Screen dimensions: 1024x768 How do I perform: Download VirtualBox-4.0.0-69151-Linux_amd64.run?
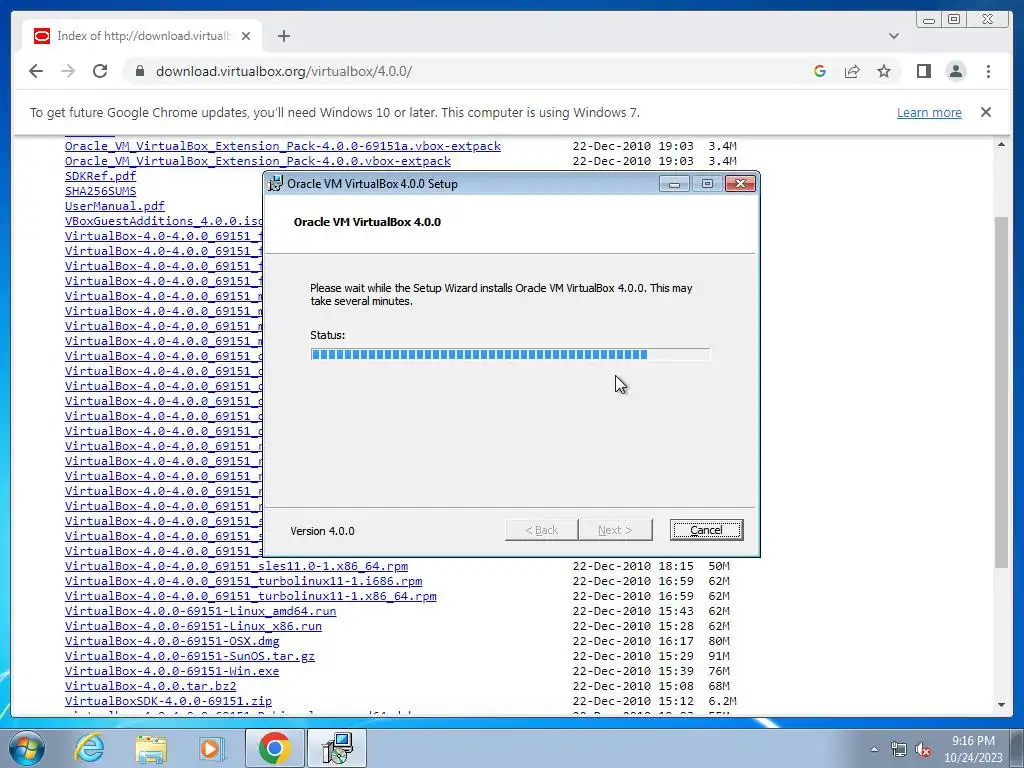tap(200, 611)
